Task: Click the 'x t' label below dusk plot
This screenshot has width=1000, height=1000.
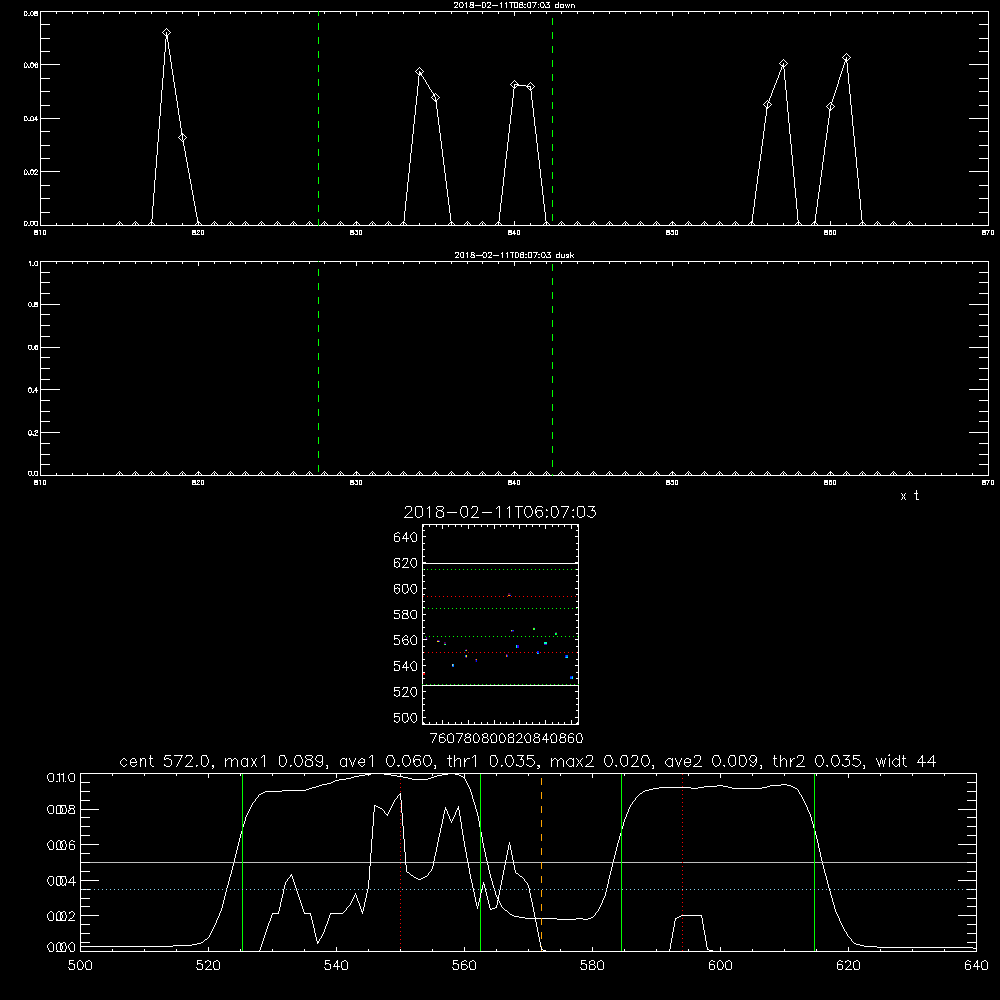Action: 910,496
